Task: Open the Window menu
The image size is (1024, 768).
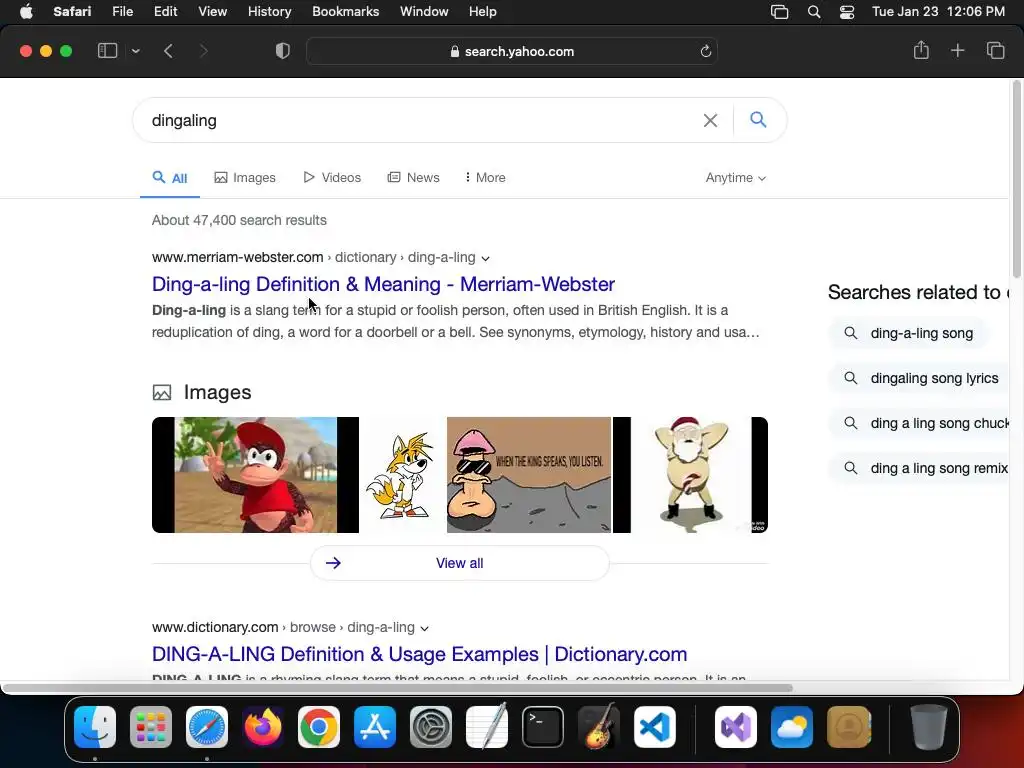Action: (x=424, y=12)
